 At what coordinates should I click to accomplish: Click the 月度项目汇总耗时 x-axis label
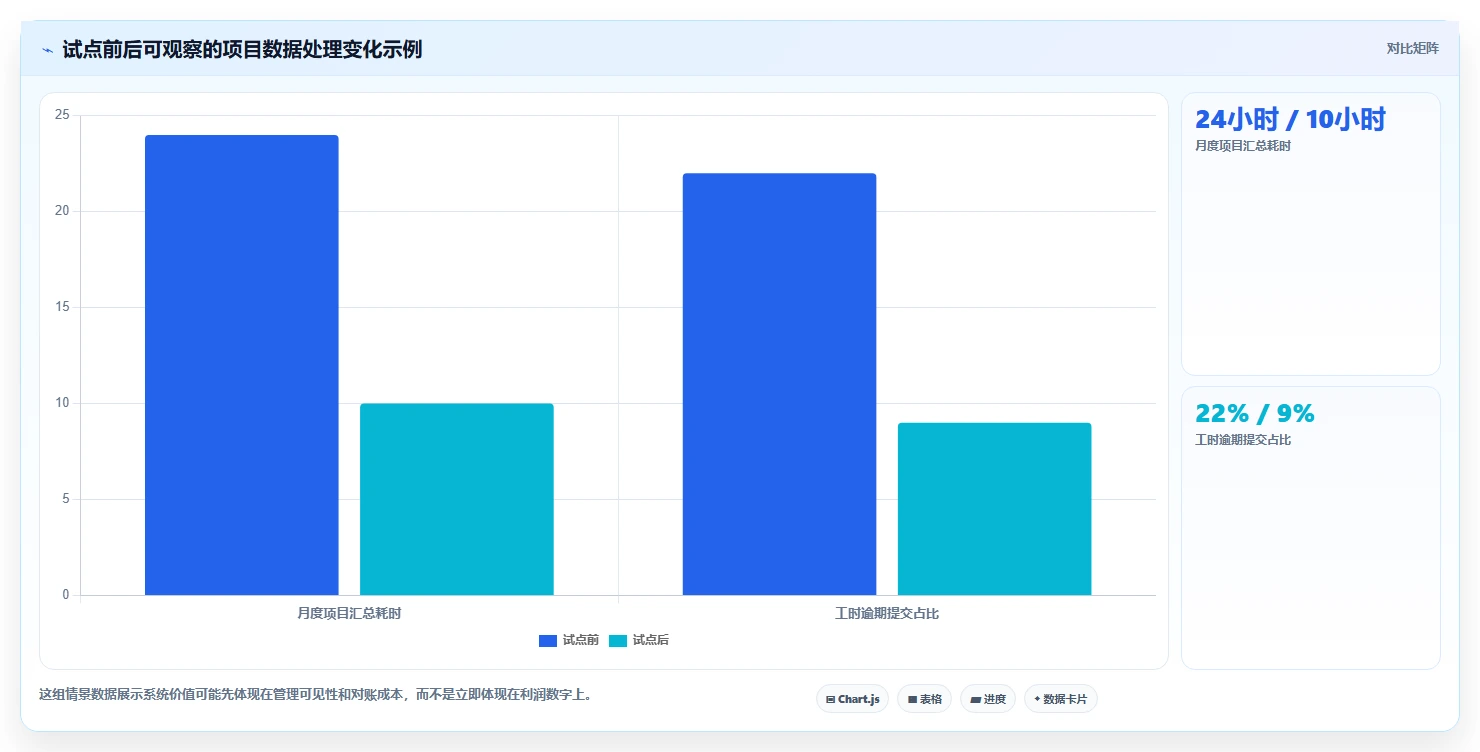[x=349, y=613]
